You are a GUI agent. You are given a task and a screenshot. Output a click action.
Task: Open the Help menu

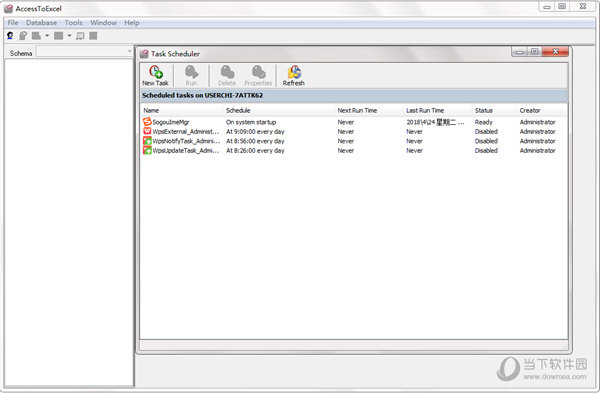(x=132, y=23)
